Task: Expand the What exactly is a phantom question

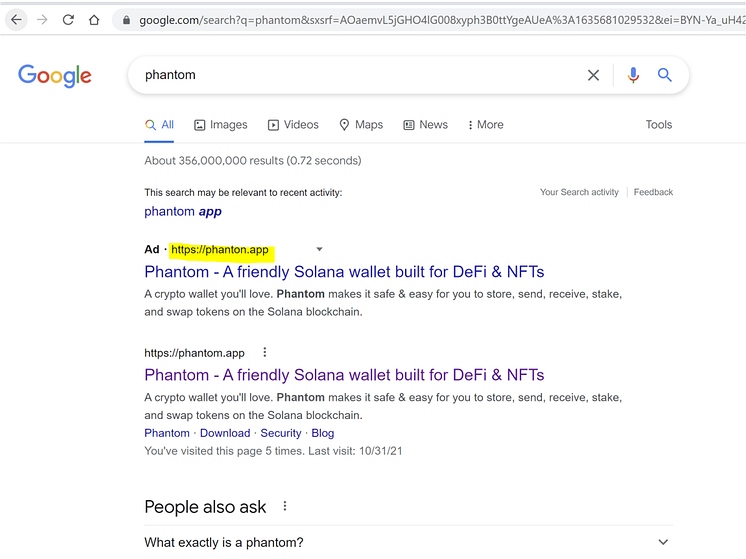Action: point(409,542)
